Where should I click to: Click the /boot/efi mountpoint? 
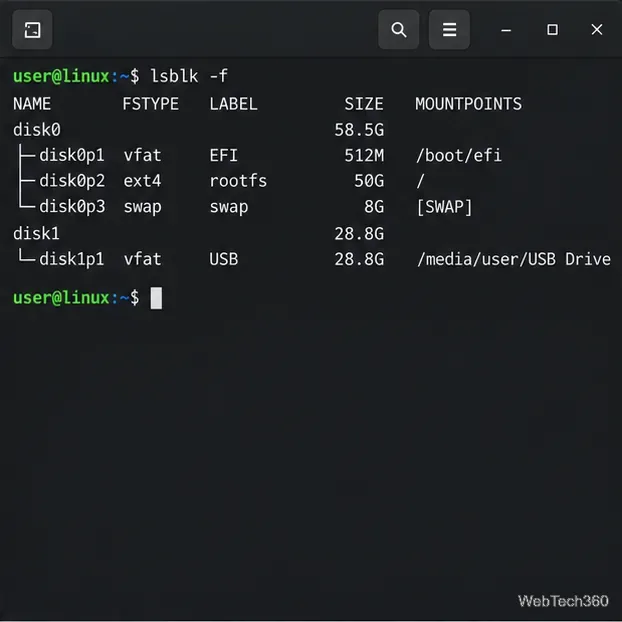point(459,155)
